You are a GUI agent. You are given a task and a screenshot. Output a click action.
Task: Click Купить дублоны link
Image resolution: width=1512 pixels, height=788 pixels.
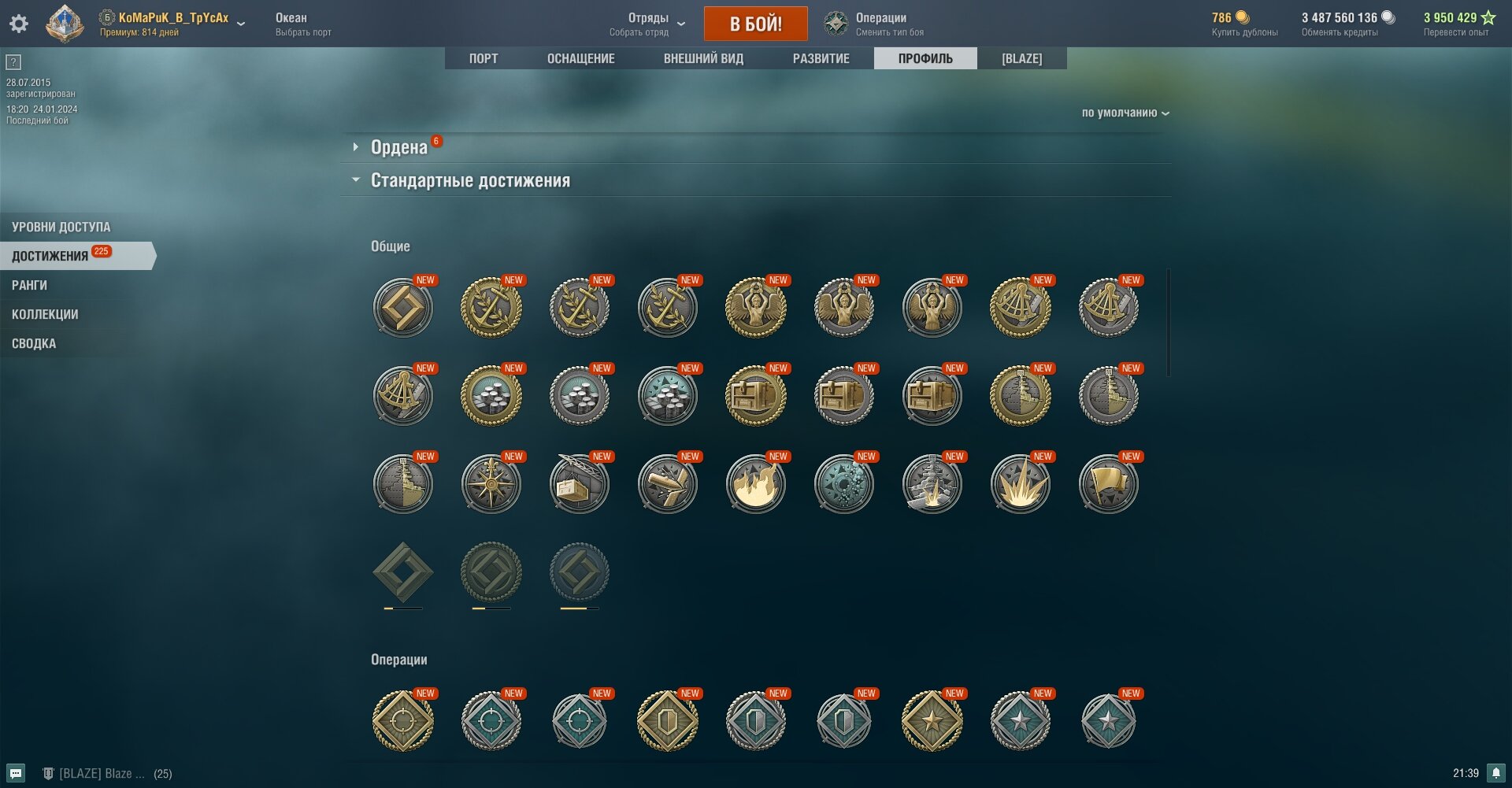tap(1244, 32)
